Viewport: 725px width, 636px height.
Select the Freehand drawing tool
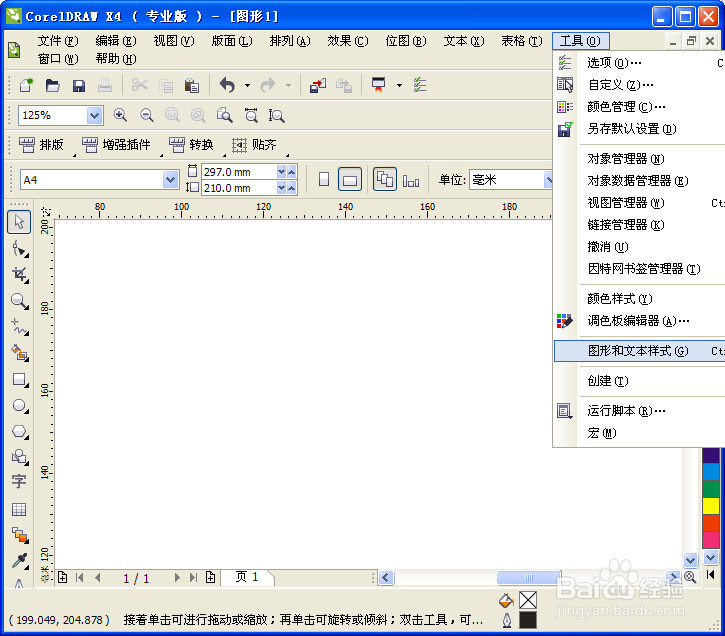[x=19, y=327]
